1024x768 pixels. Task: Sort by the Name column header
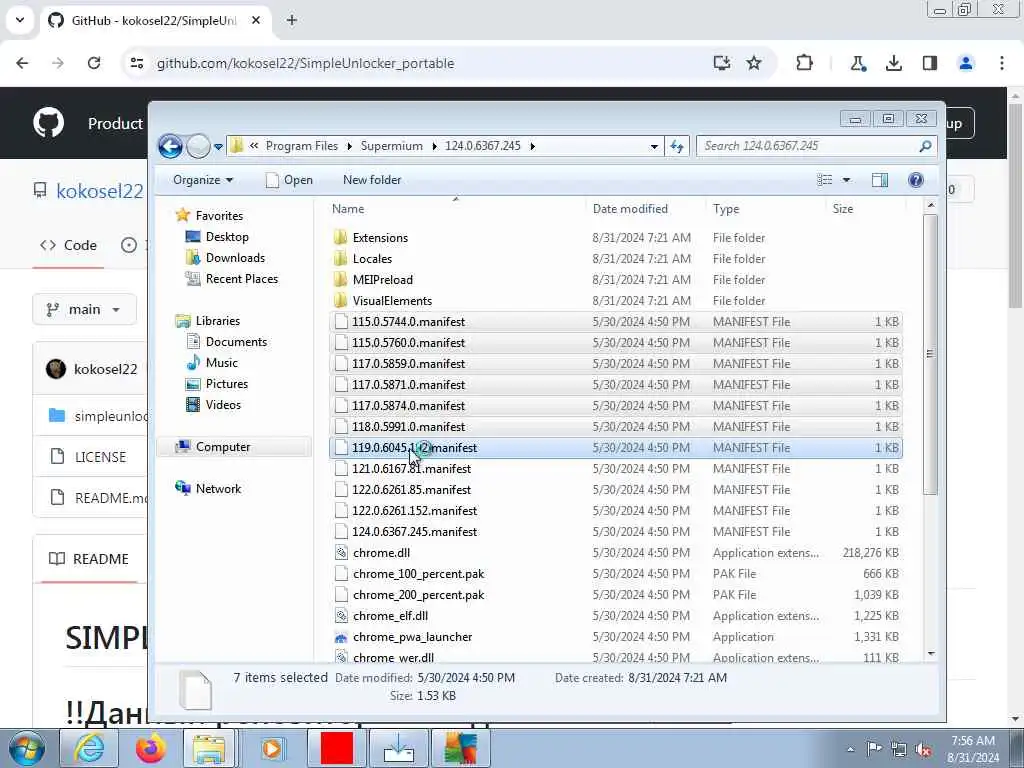455,209
